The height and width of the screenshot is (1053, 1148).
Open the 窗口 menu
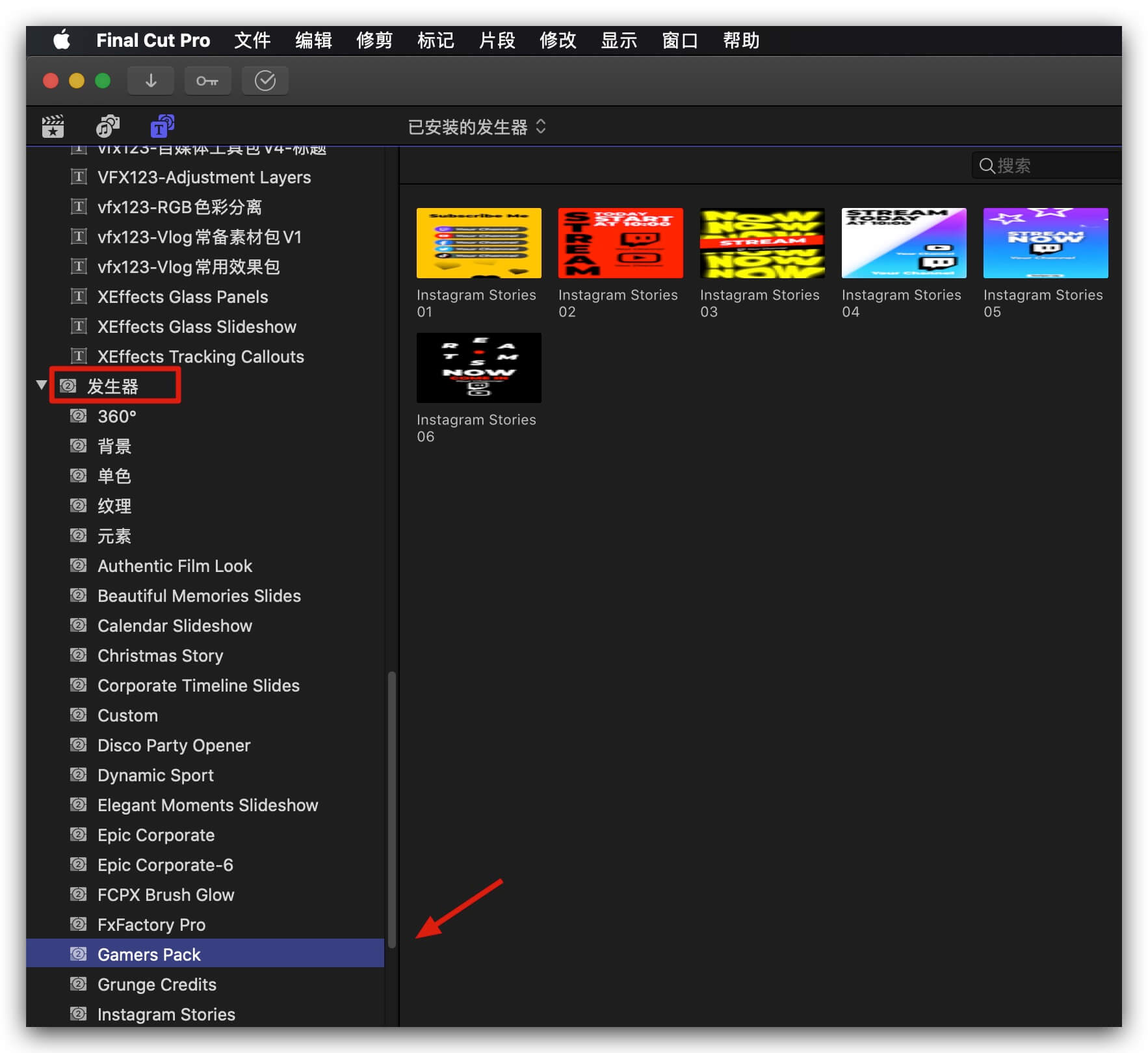(680, 40)
